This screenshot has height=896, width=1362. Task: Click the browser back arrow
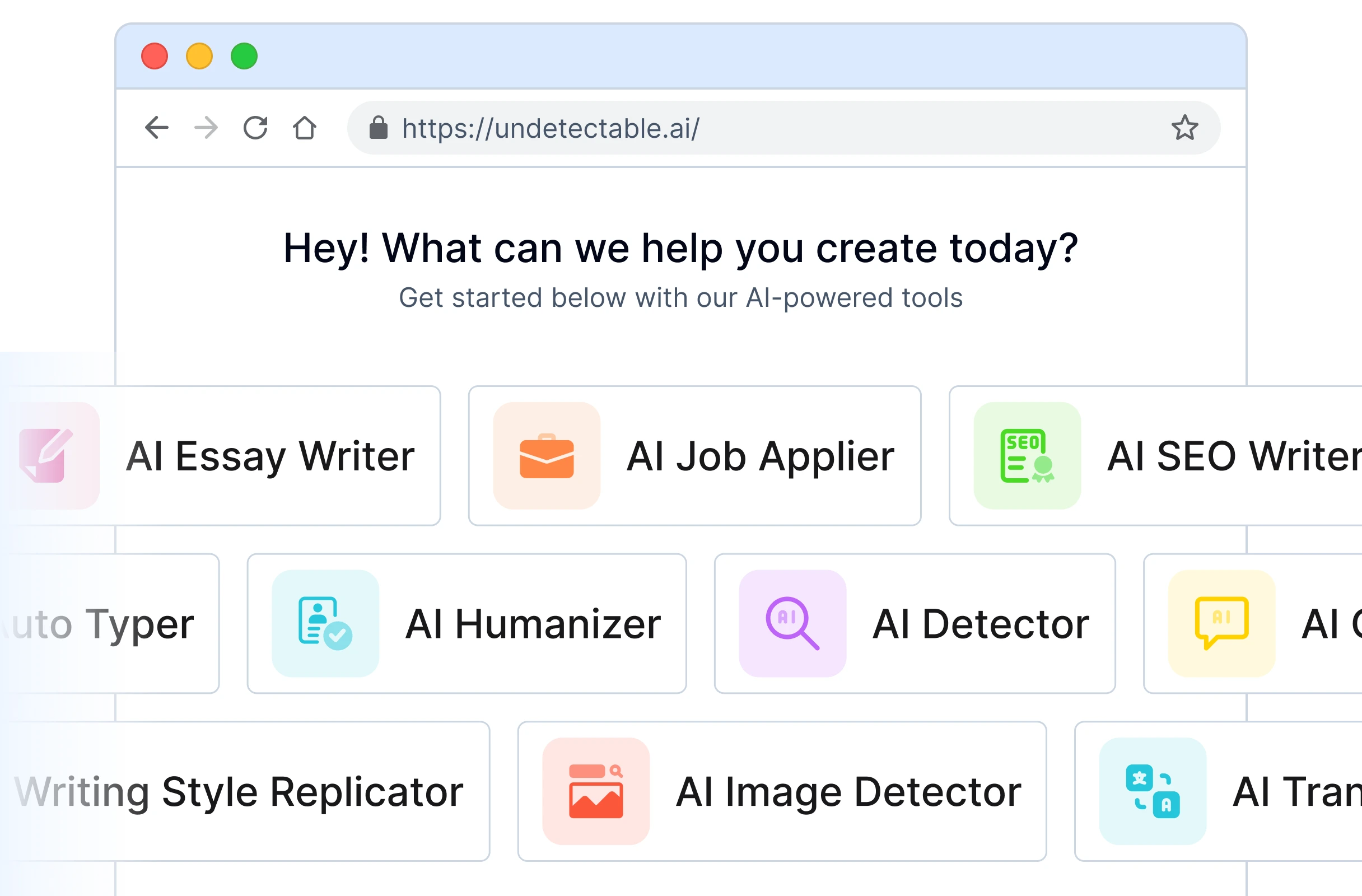pyautogui.click(x=156, y=128)
